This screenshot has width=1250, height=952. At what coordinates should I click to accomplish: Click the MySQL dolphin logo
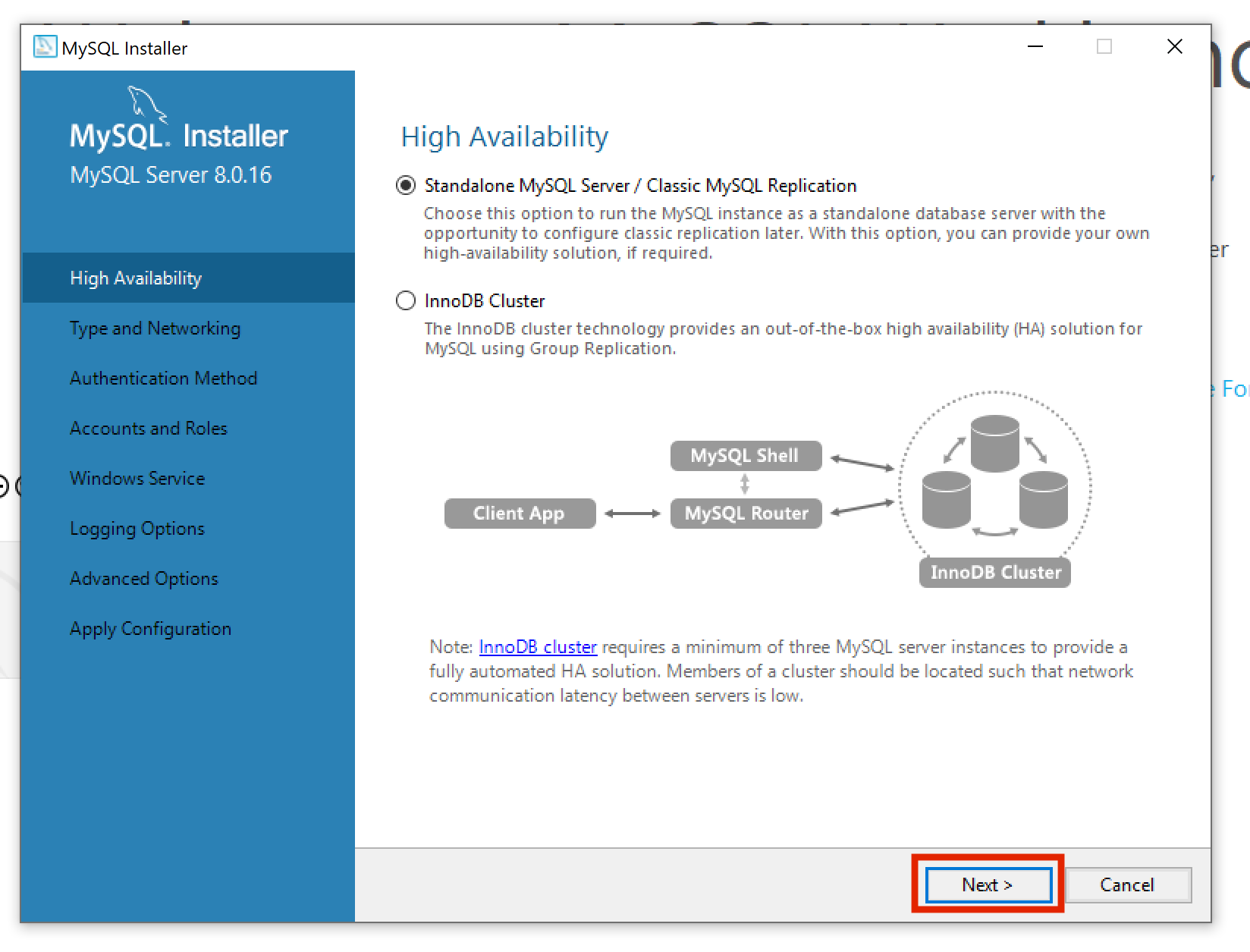pos(147,103)
